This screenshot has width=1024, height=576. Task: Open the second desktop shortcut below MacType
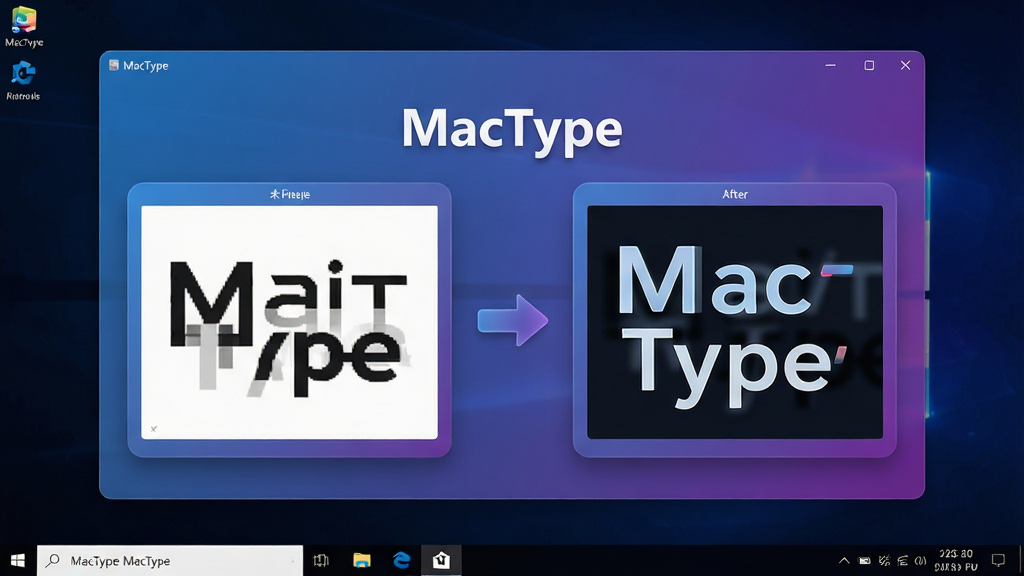pyautogui.click(x=23, y=80)
